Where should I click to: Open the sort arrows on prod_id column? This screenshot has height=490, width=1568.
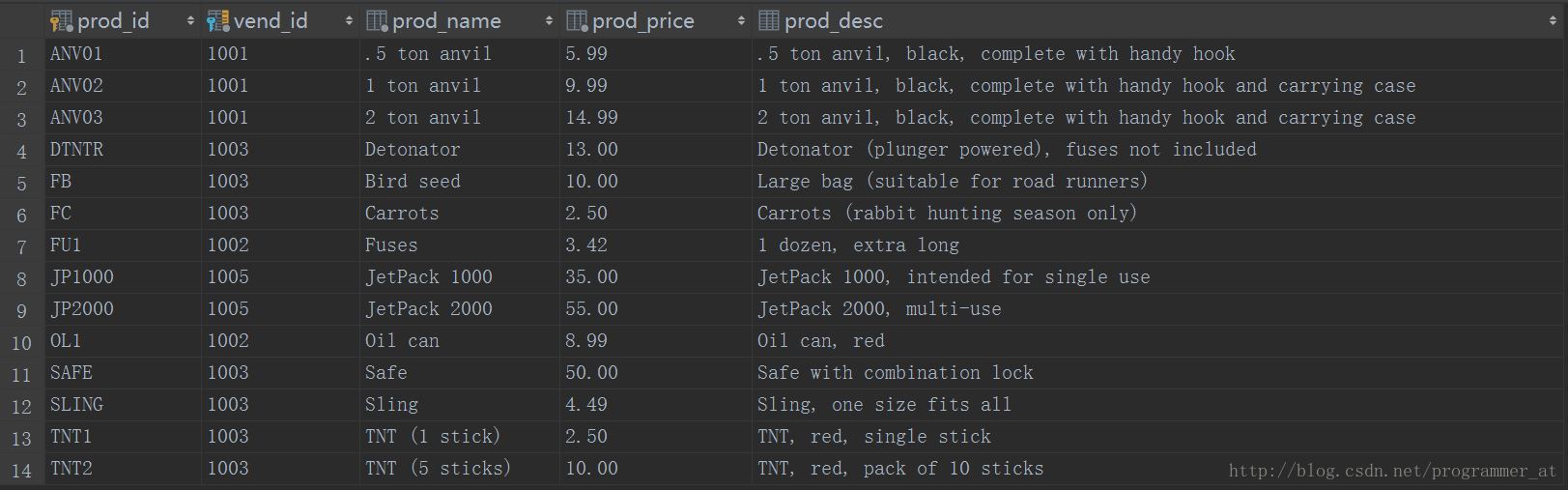[x=190, y=20]
